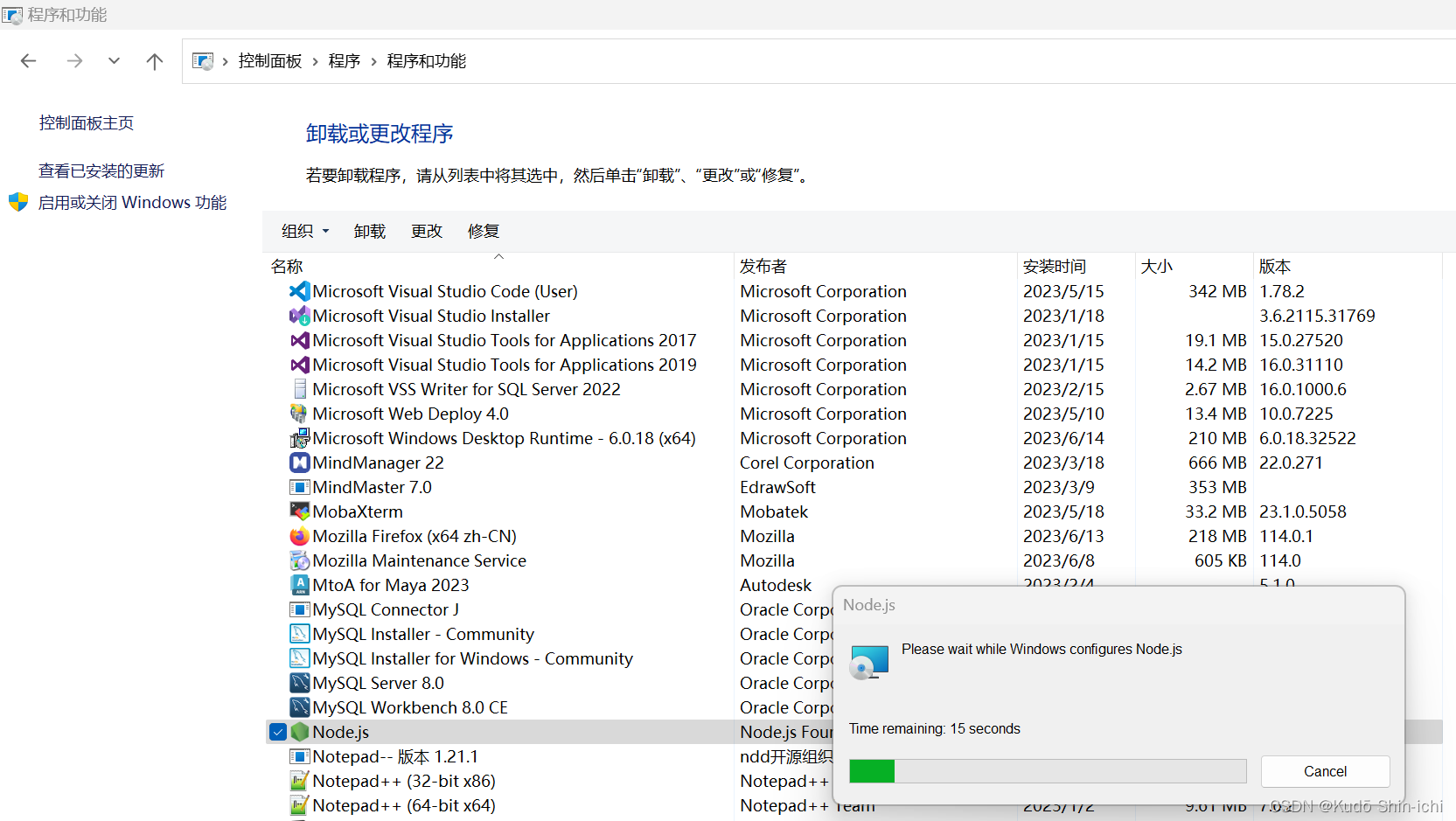Viewport: 1456px width, 821px height.
Task: Expand the chevron after 控制面板 in breadcrumb
Action: 316,61
